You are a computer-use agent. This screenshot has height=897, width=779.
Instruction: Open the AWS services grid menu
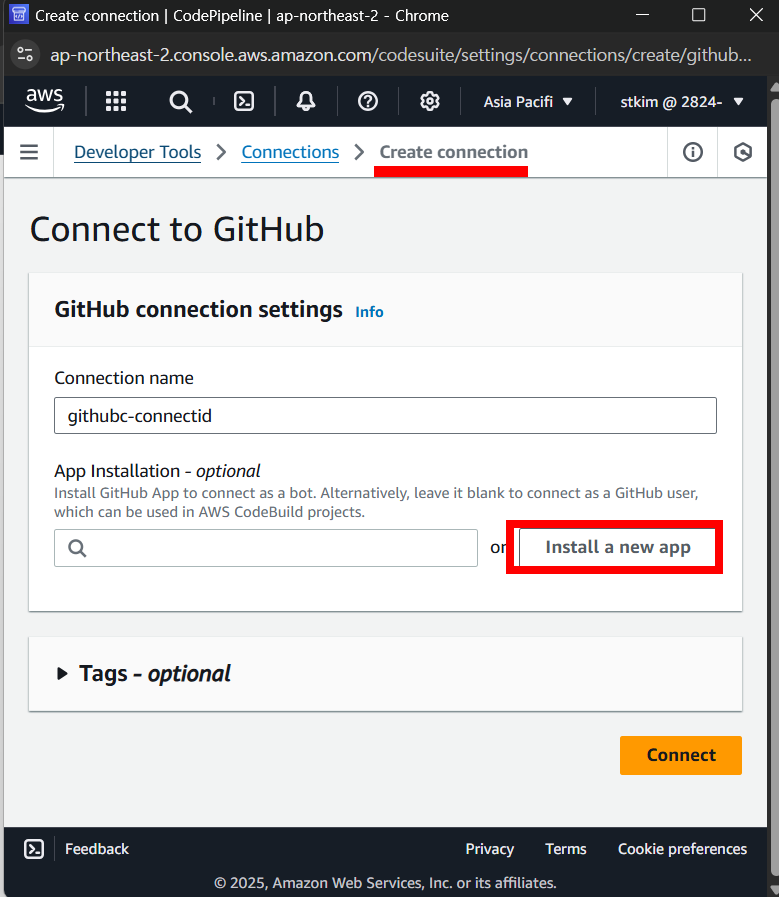coord(116,101)
